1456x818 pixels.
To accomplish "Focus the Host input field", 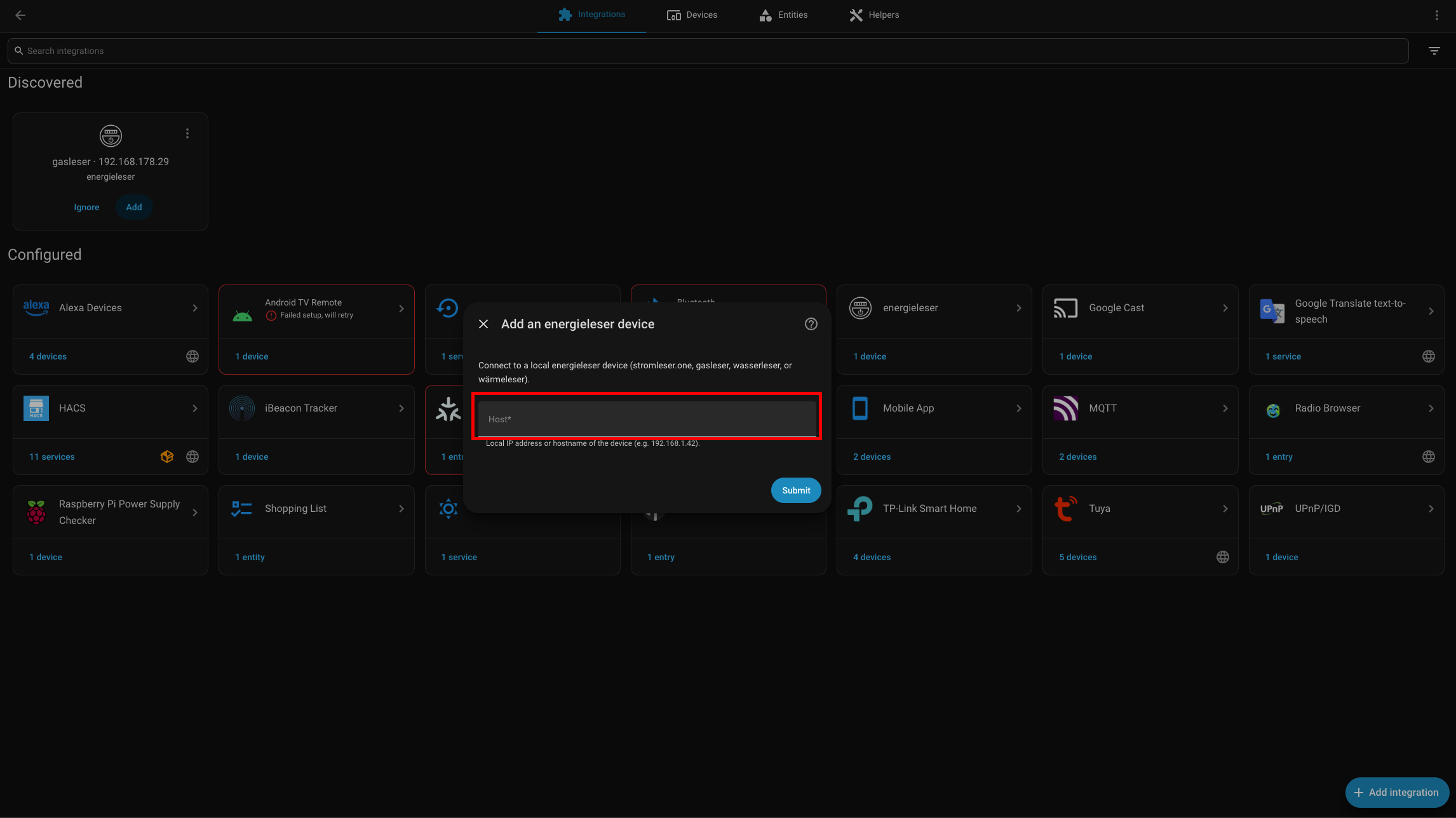I will pyautogui.click(x=647, y=419).
